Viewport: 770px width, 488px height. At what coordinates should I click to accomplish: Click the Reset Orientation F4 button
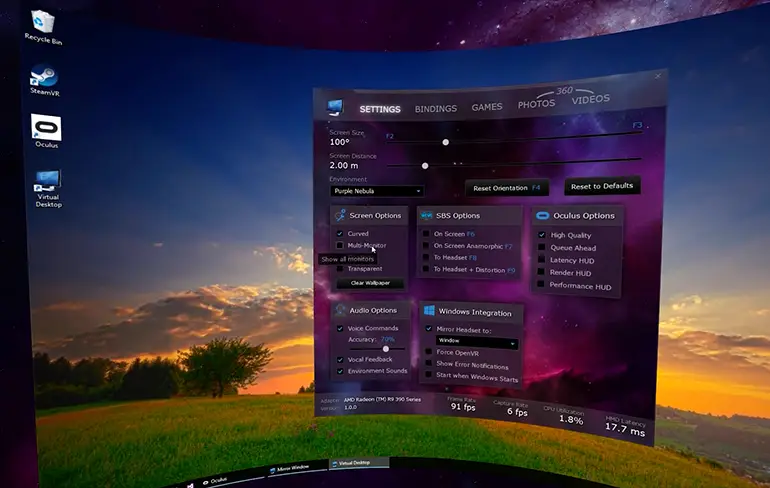pos(506,188)
